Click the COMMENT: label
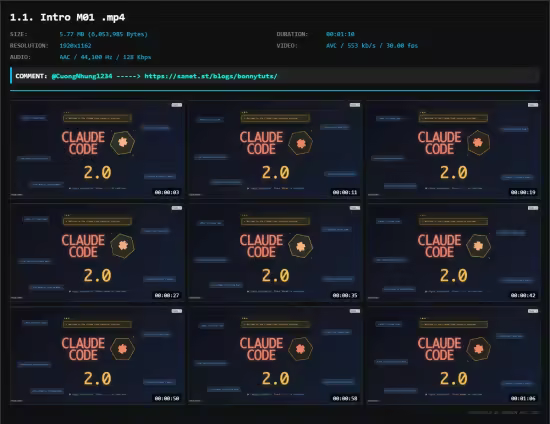The height and width of the screenshot is (424, 550). [x=31, y=76]
